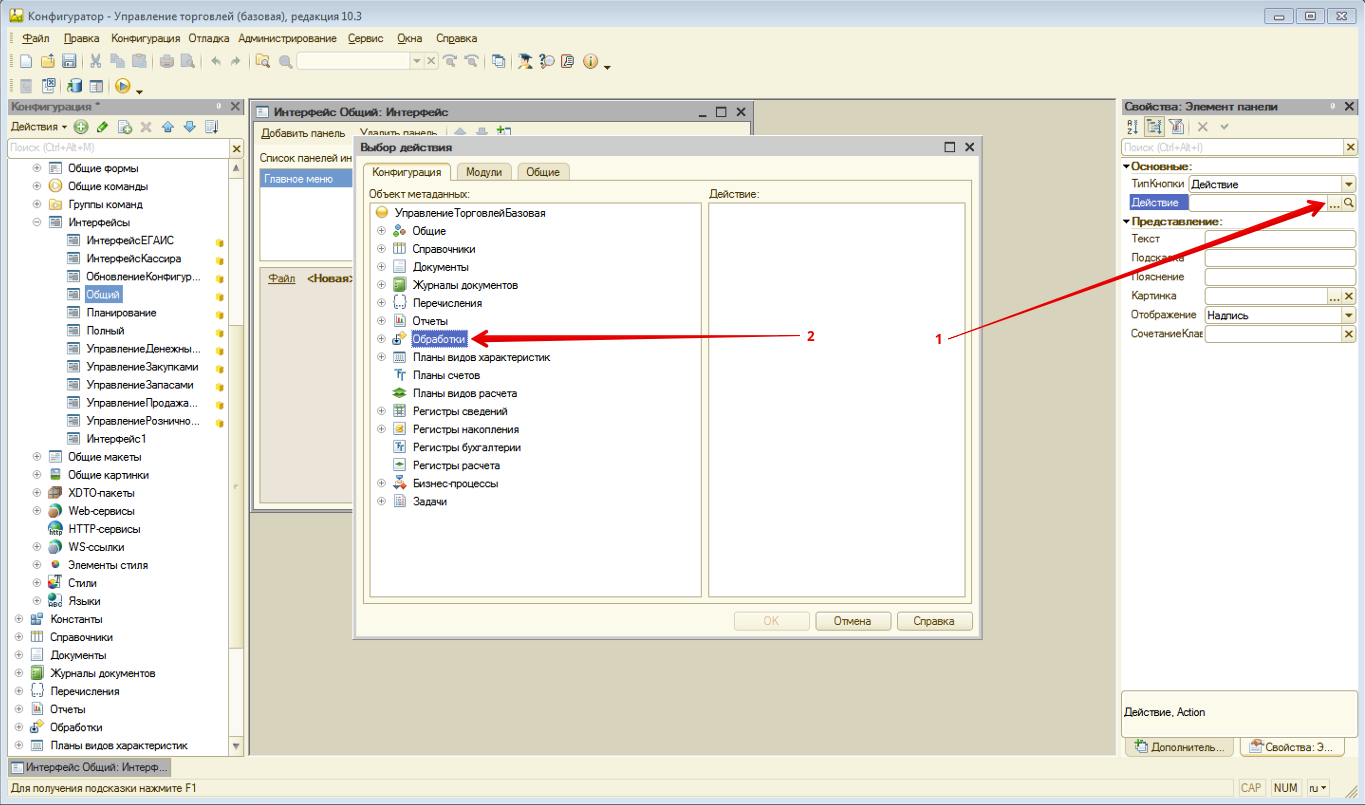Click the Save icon in main toolbar
Viewport: 1365px width, 805px height.
click(x=70, y=62)
